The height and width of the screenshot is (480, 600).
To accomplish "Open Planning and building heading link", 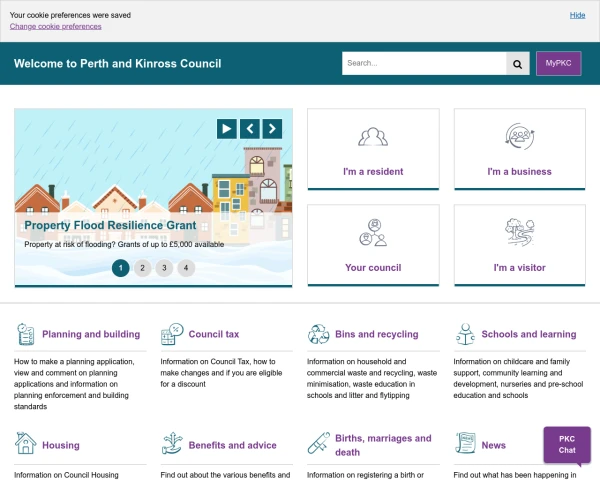I will 91,334.
